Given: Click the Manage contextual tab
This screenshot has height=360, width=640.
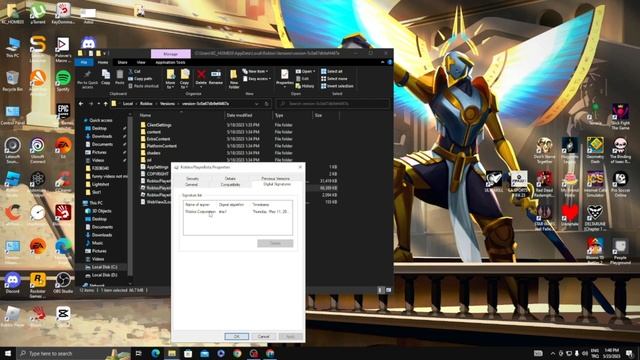Looking at the screenshot, I should click(x=171, y=53).
